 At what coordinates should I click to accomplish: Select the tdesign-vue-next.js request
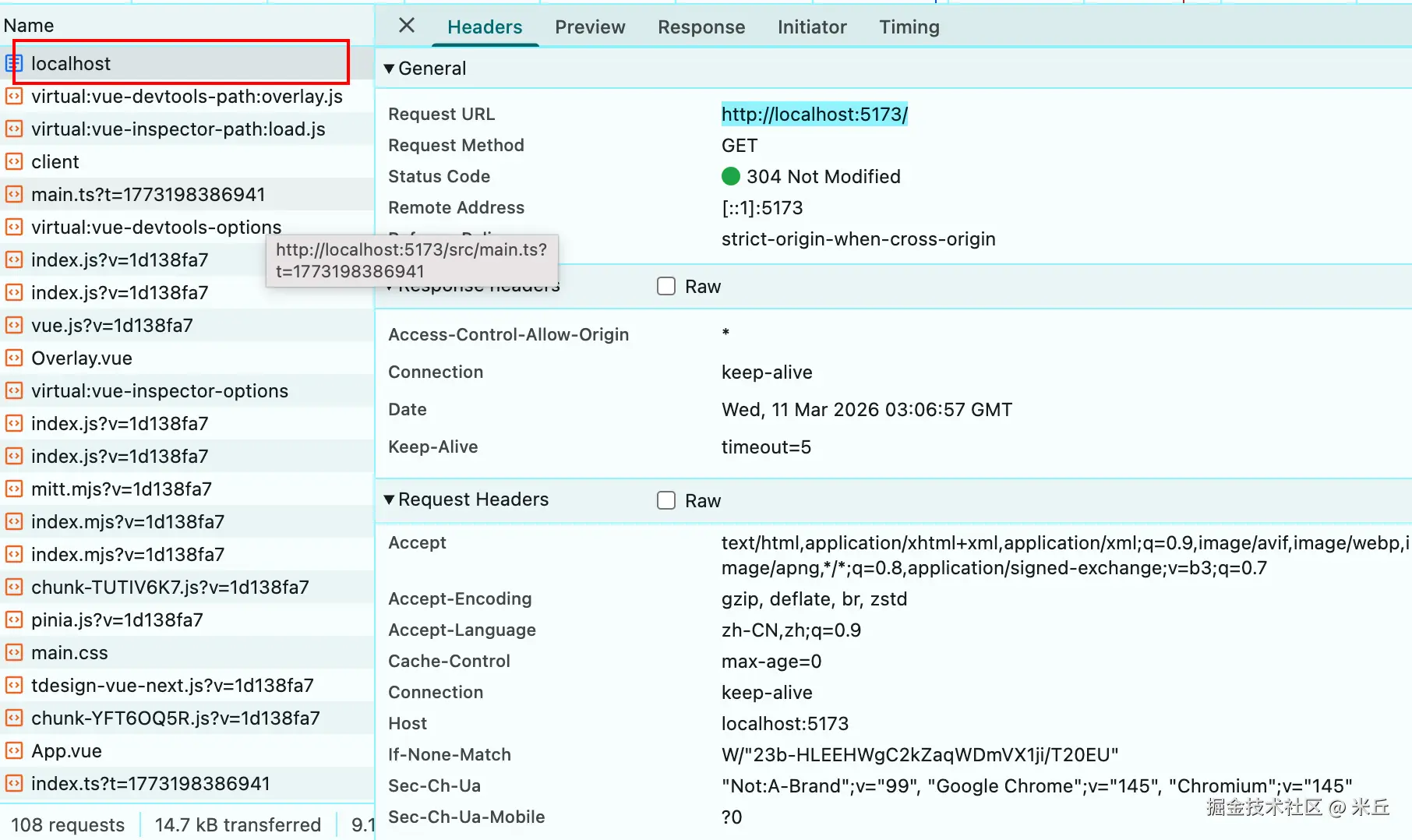(x=187, y=685)
